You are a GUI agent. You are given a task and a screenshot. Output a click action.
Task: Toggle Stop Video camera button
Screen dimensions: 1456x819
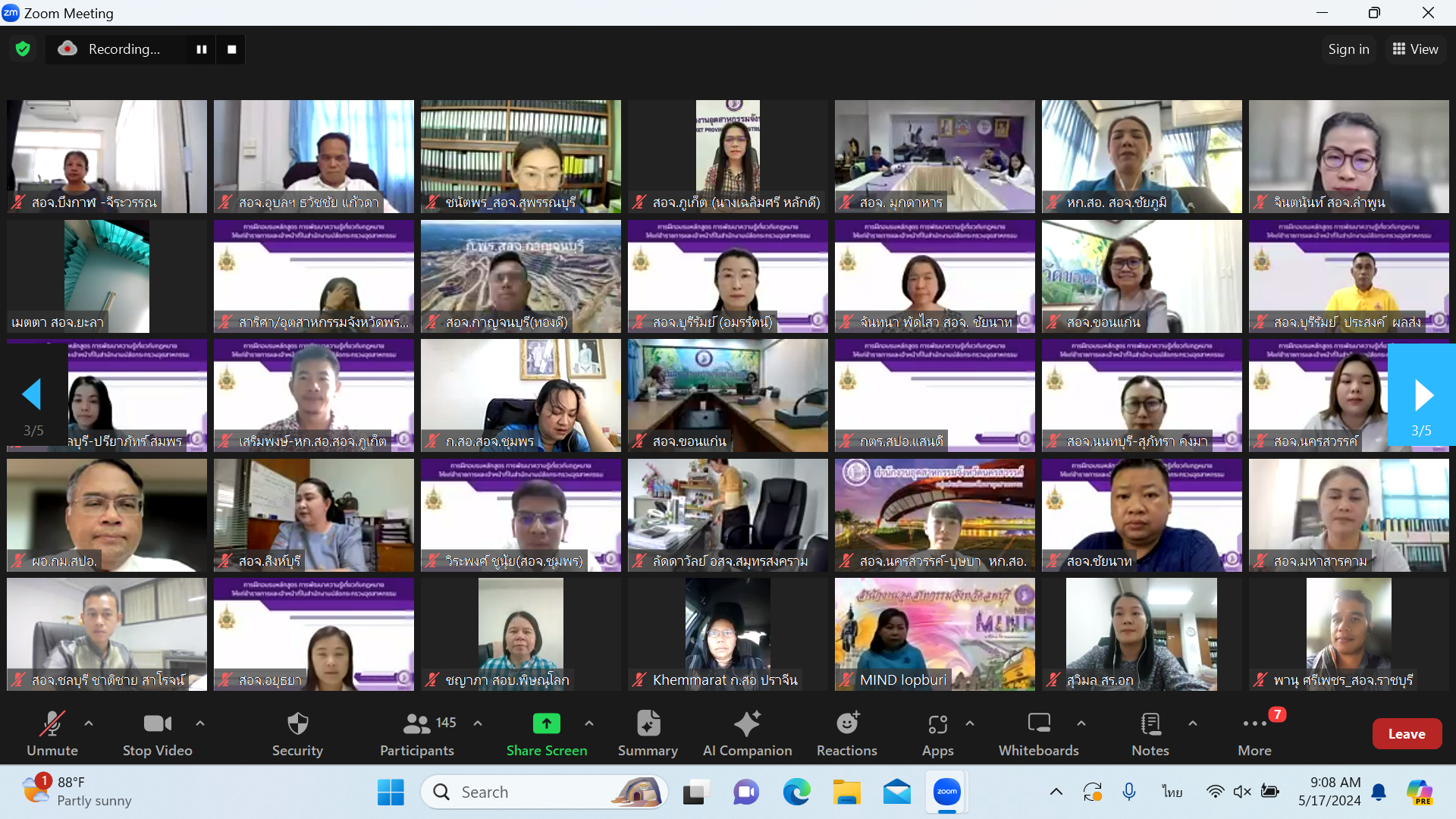coord(158,733)
